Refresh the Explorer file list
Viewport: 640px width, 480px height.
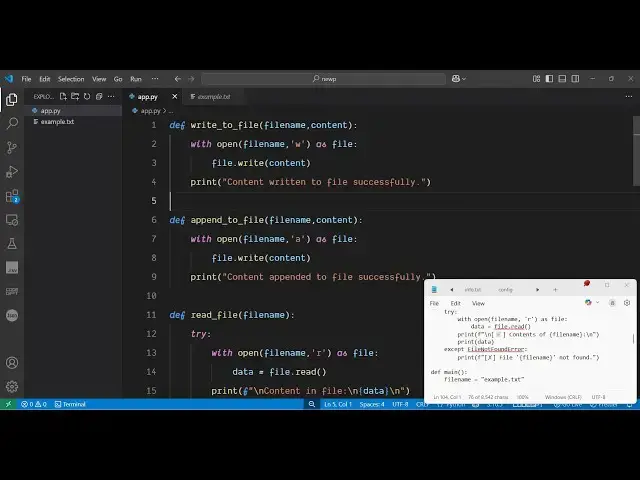click(x=87, y=96)
